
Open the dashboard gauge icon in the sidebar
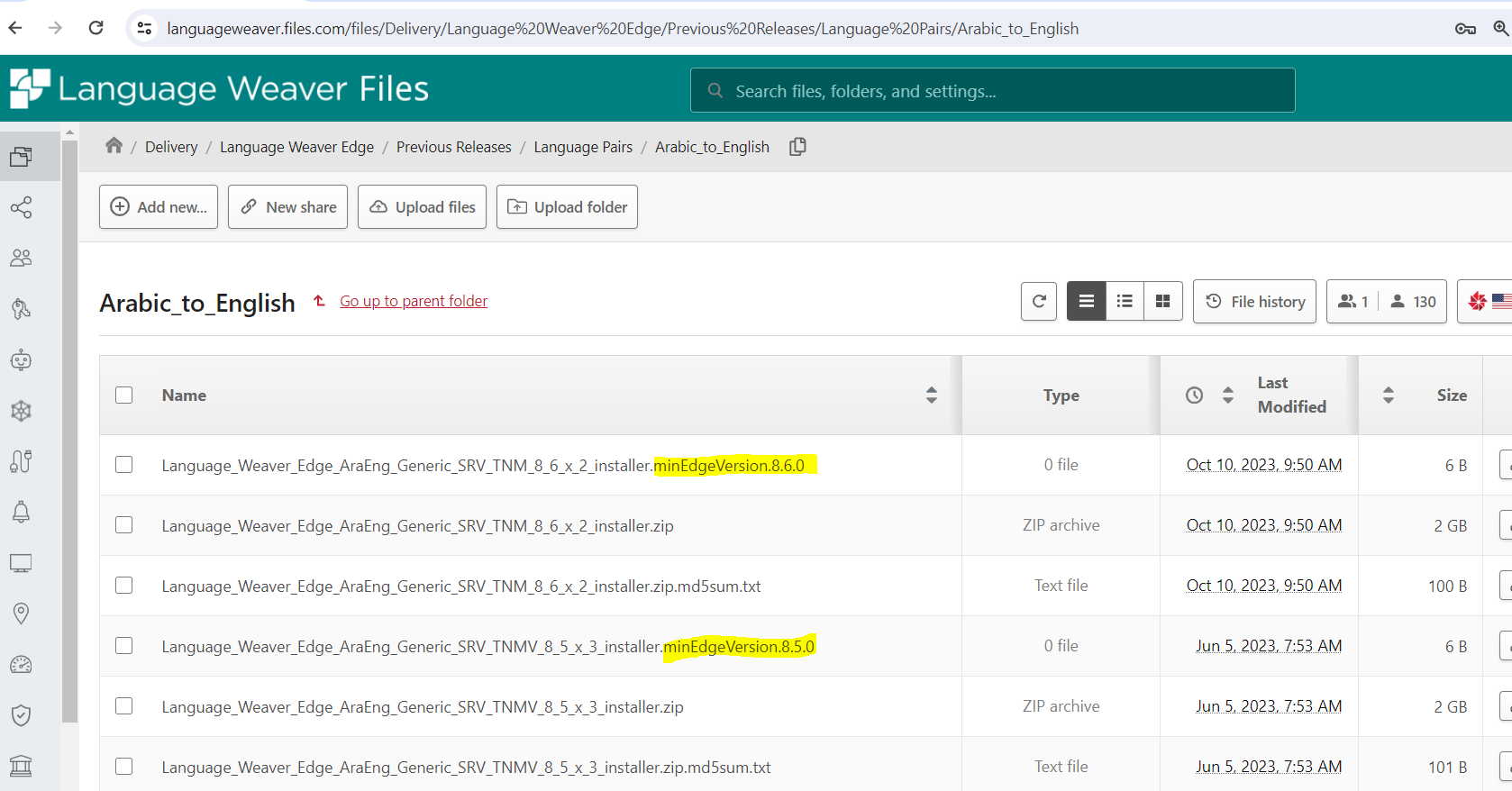point(21,665)
